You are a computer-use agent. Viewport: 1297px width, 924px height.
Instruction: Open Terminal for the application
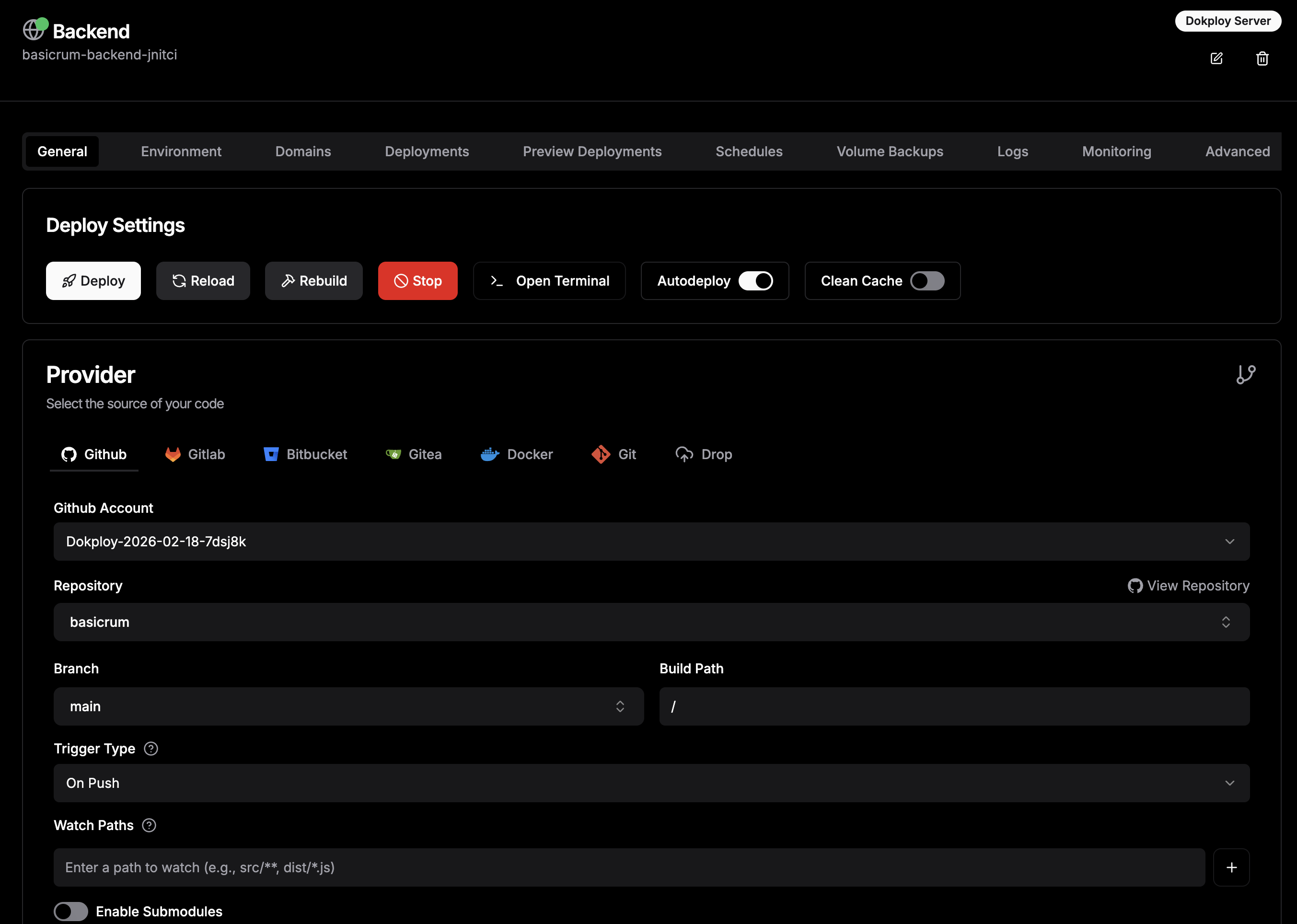point(549,281)
